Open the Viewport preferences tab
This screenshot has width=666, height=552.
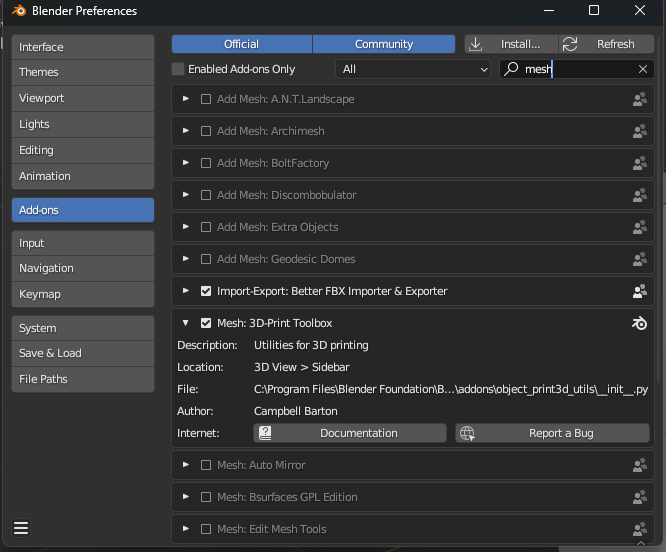83,99
